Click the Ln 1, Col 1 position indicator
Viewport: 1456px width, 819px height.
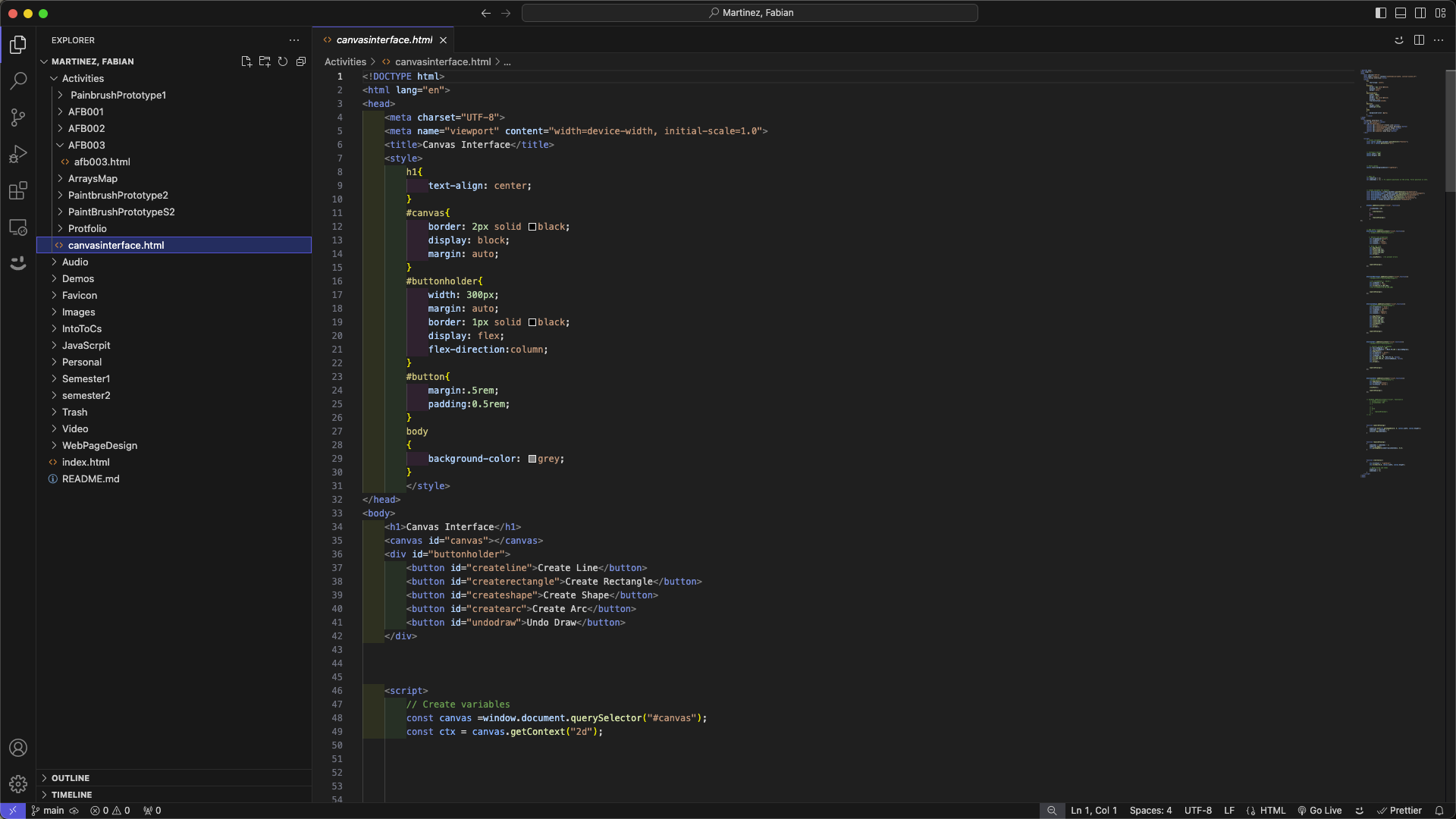[x=1094, y=811]
